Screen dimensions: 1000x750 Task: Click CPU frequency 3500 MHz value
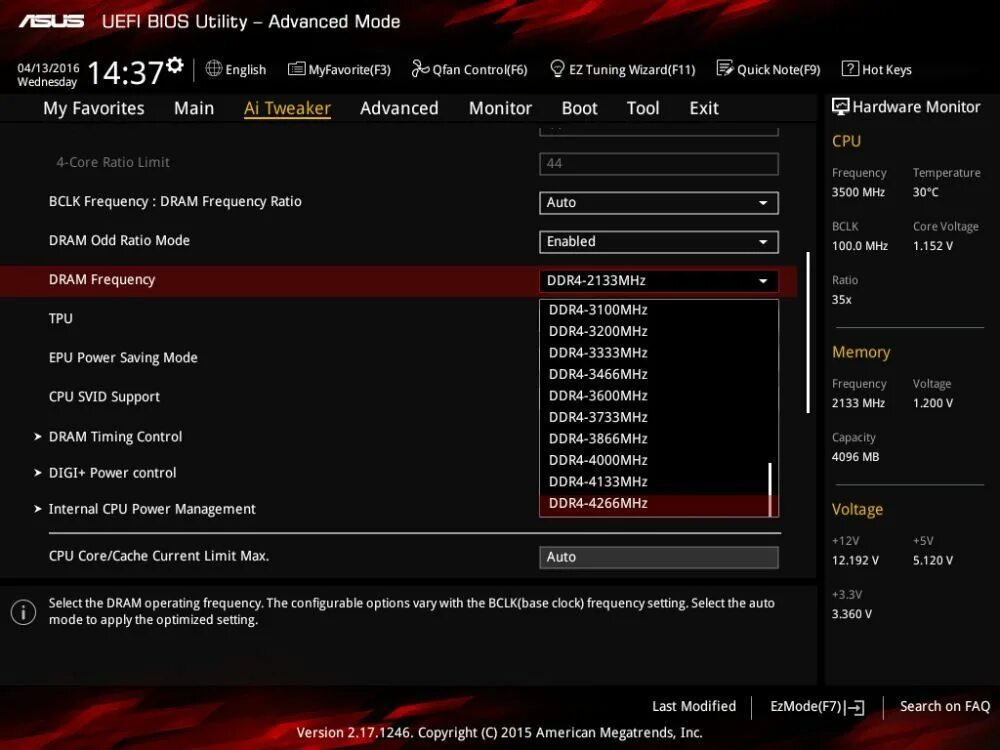[858, 192]
